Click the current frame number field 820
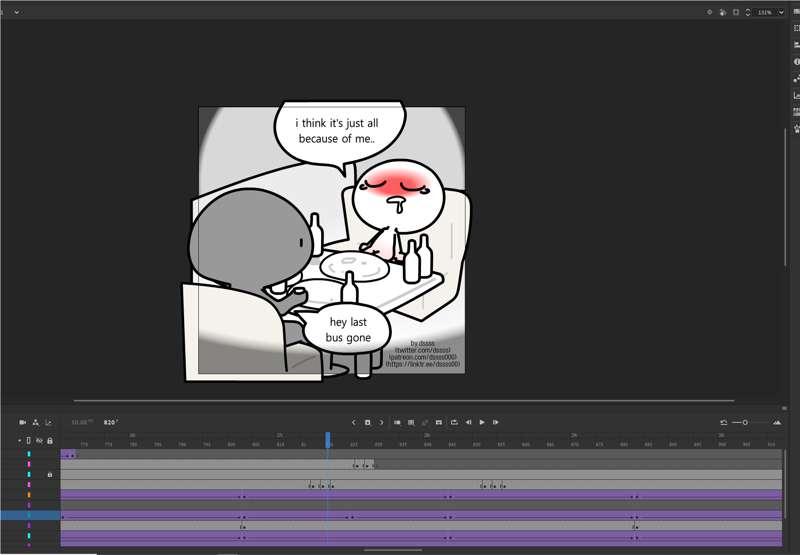The image size is (800, 555). pyautogui.click(x=111, y=422)
